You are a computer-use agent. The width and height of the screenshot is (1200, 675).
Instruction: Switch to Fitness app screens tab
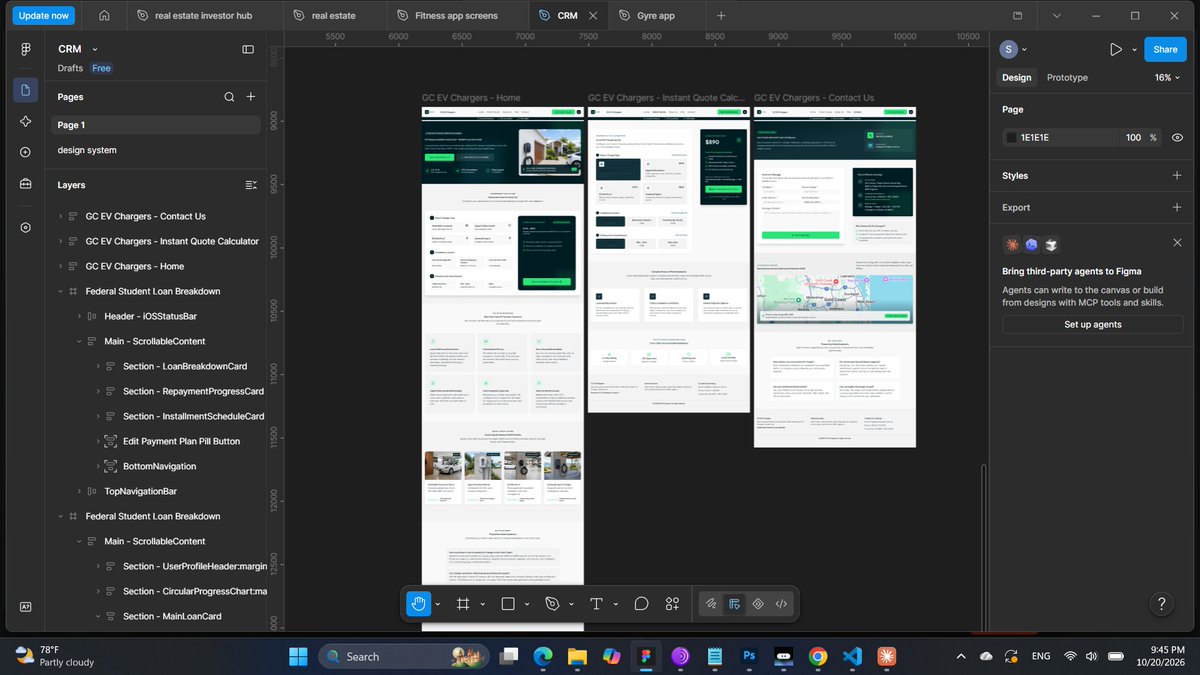point(456,16)
